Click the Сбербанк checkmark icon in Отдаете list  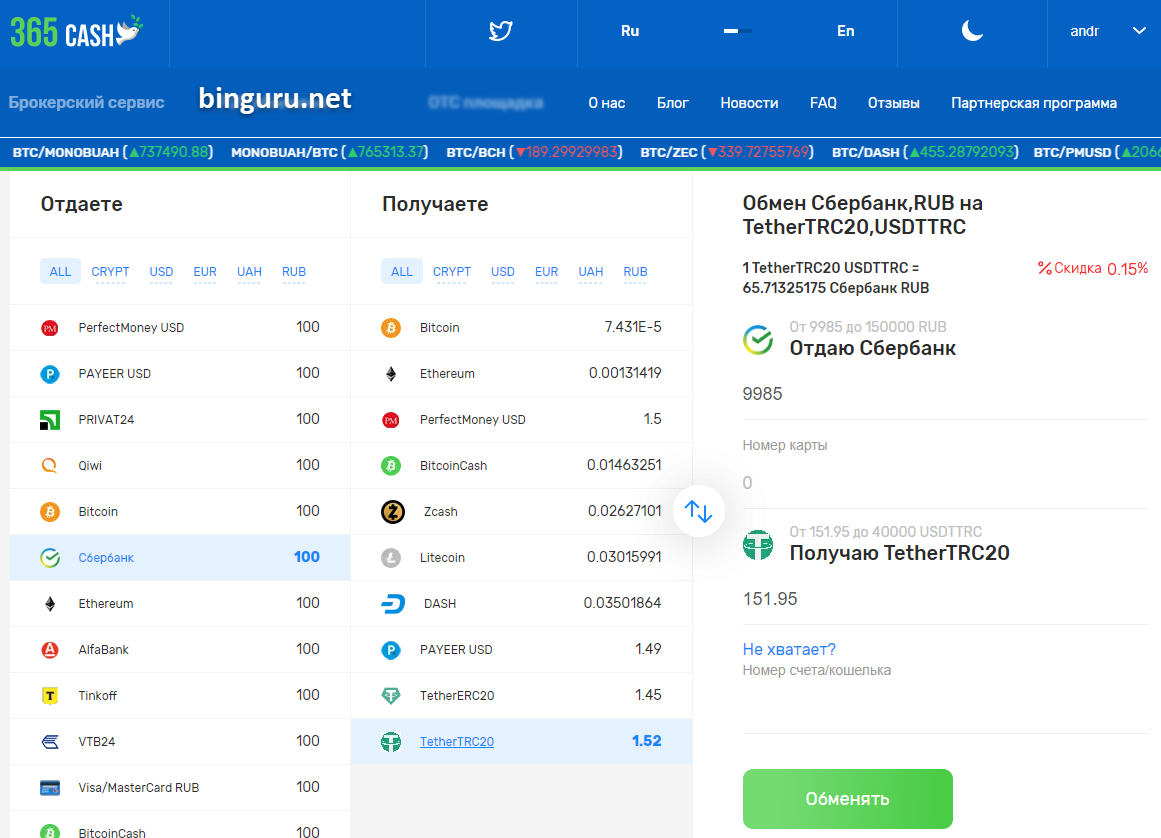coord(50,557)
